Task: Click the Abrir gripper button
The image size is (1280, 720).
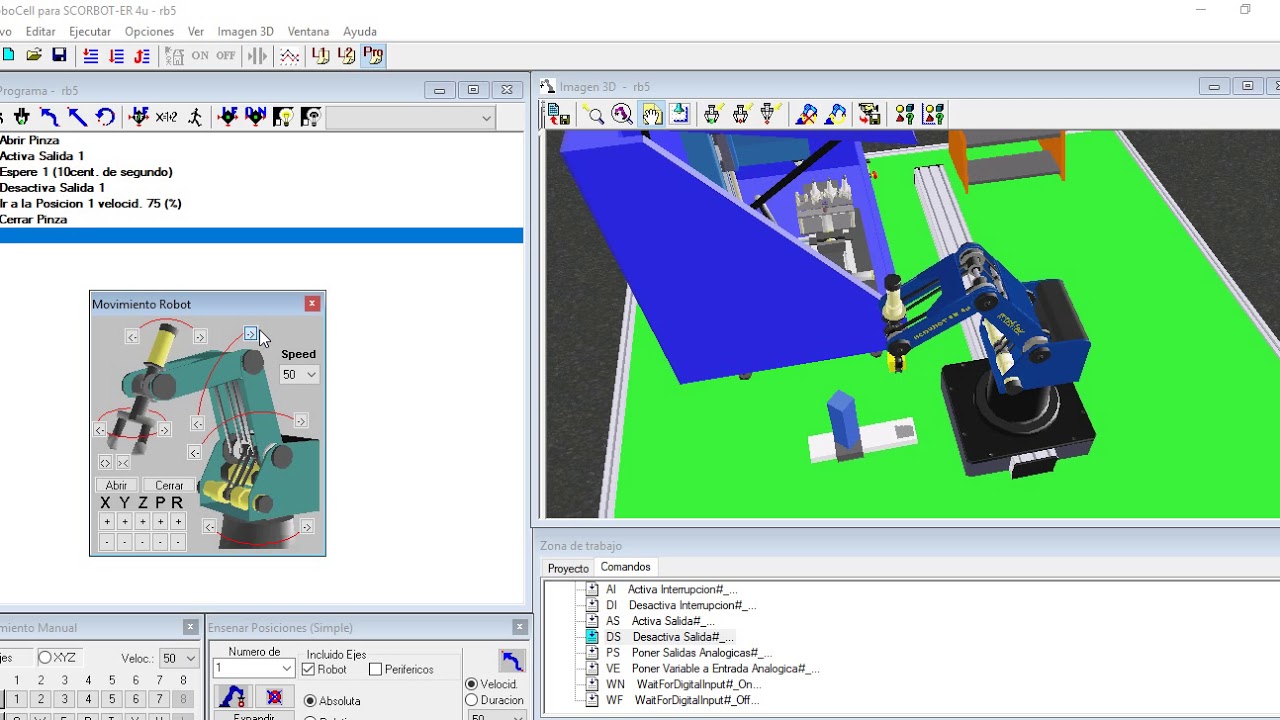Action: 116,485
